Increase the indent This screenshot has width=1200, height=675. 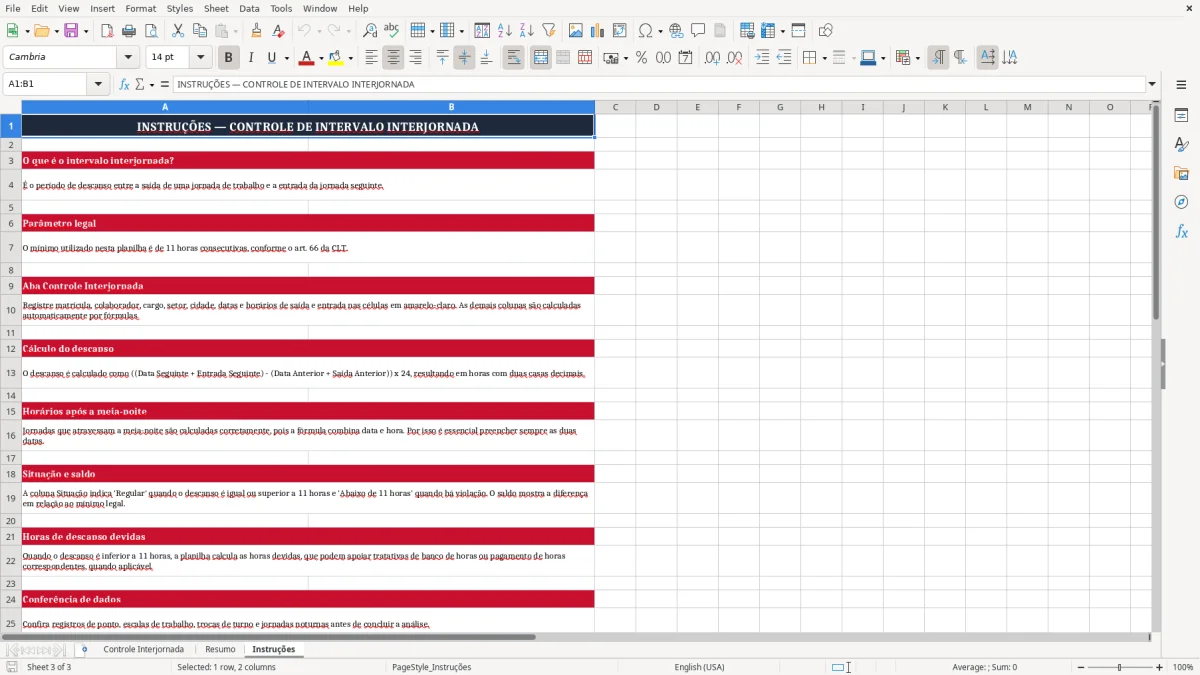click(x=762, y=58)
